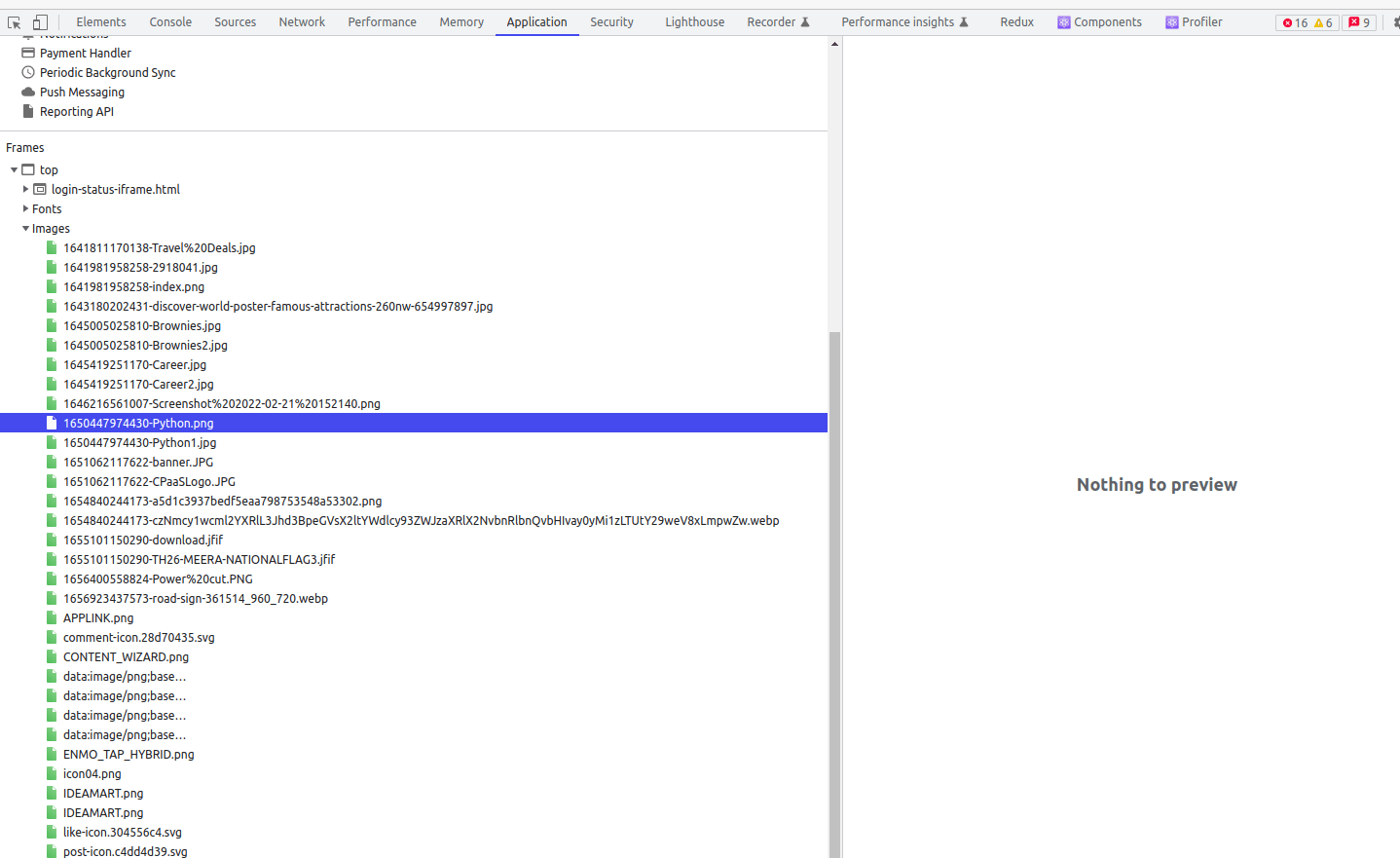Screen dimensions: 1400x858
Task: Toggle inspect element mode
Action: [14, 21]
